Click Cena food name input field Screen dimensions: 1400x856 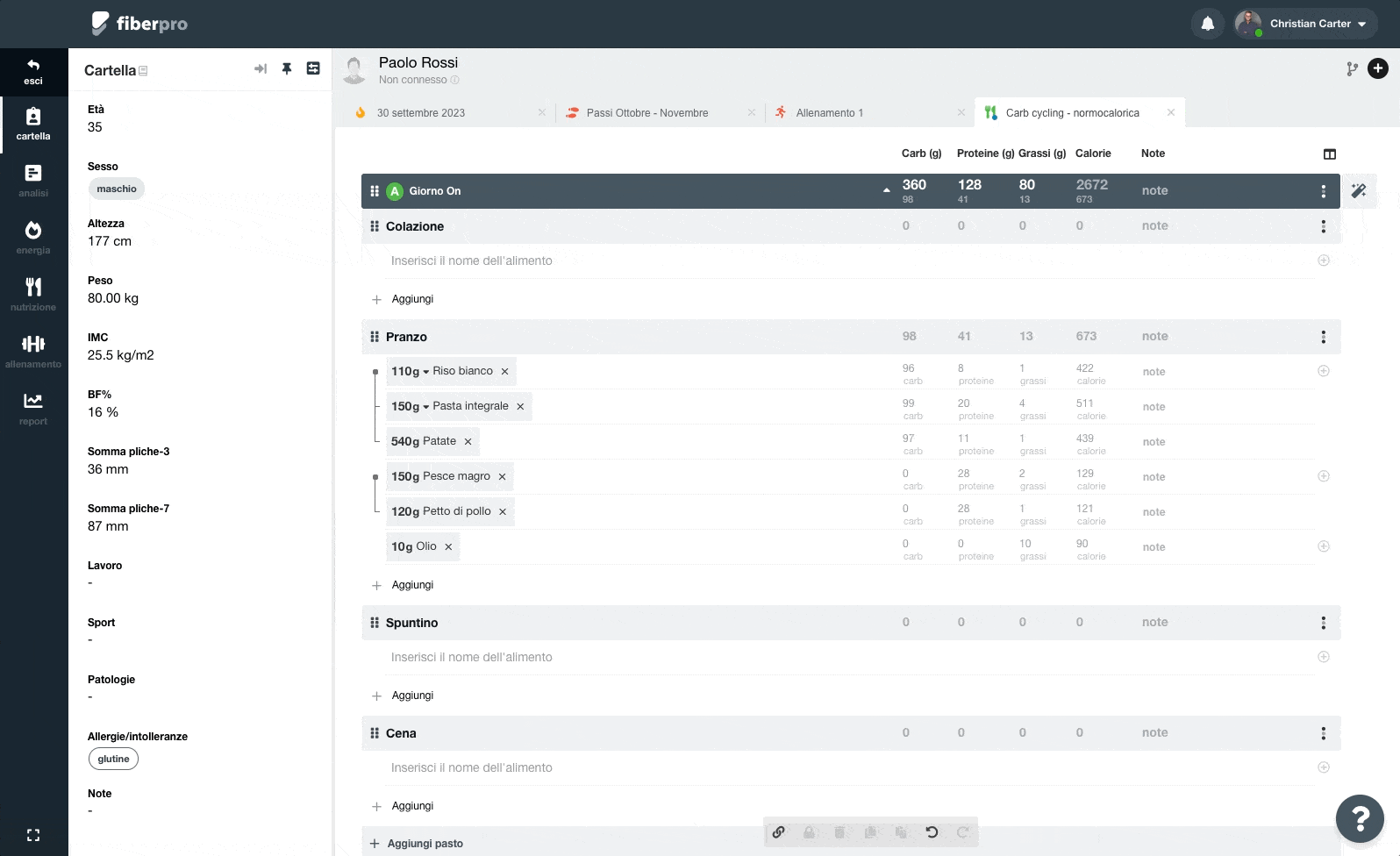tap(851, 767)
